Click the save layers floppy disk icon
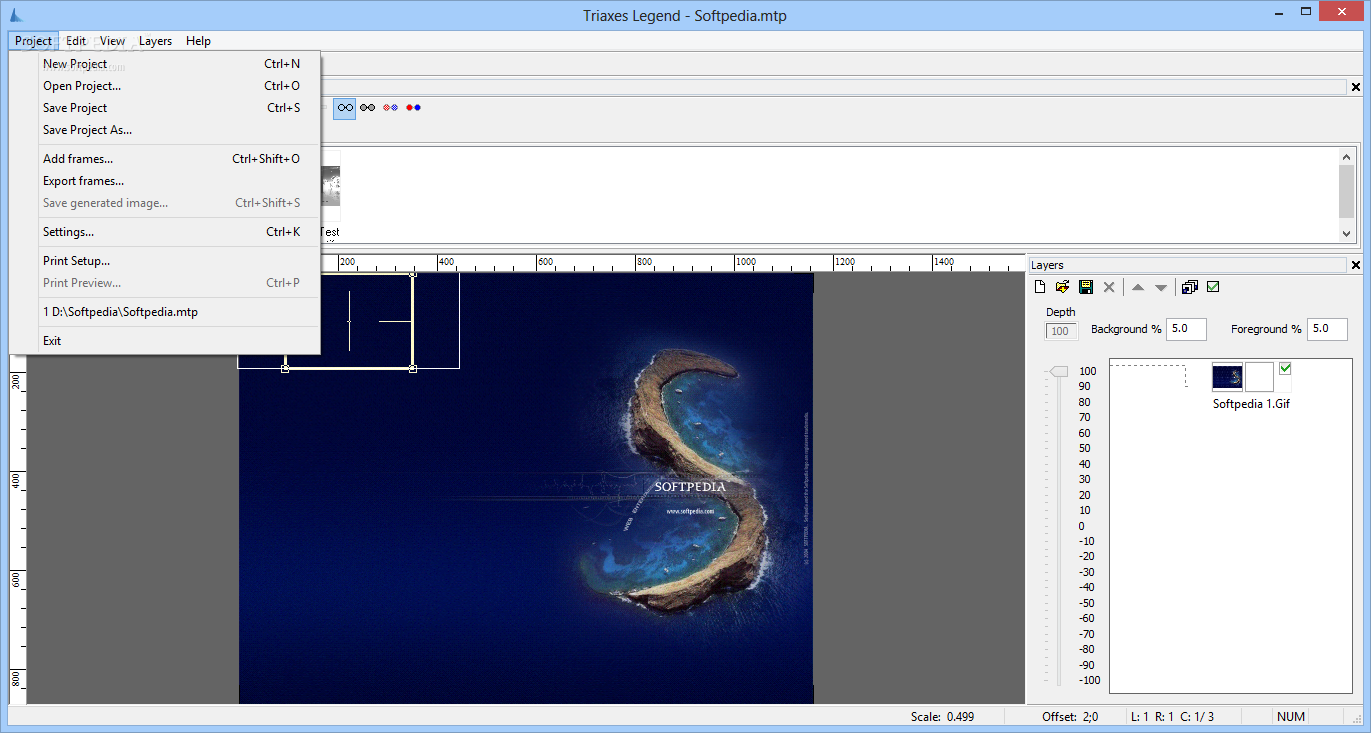The height and width of the screenshot is (733, 1371). (x=1086, y=287)
